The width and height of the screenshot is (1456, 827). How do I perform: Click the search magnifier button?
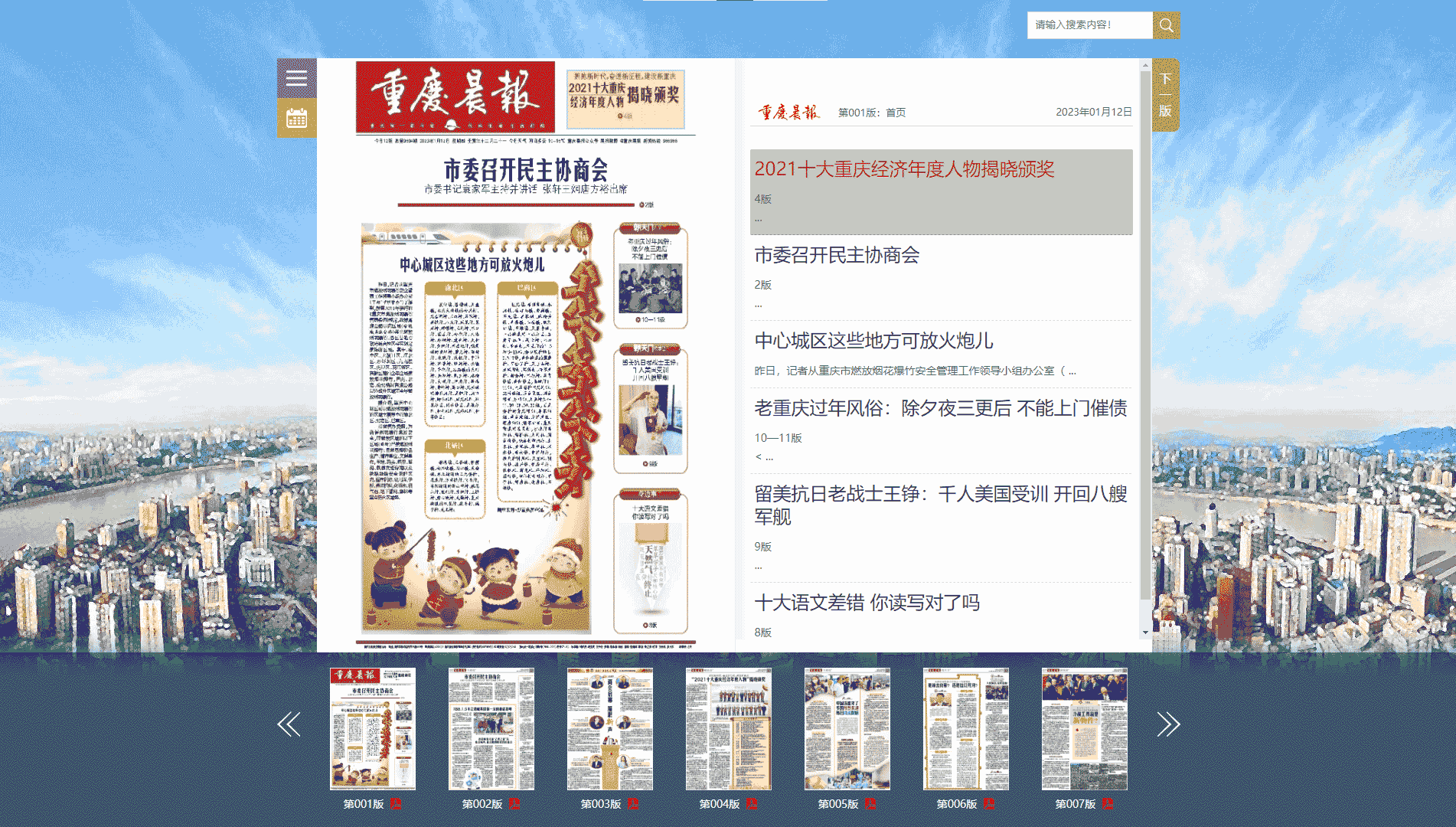coord(1166,25)
